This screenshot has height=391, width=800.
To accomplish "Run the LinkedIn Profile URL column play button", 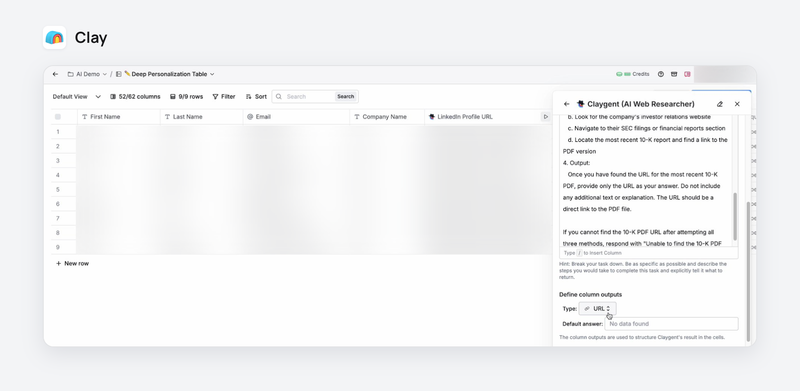I will pyautogui.click(x=545, y=117).
